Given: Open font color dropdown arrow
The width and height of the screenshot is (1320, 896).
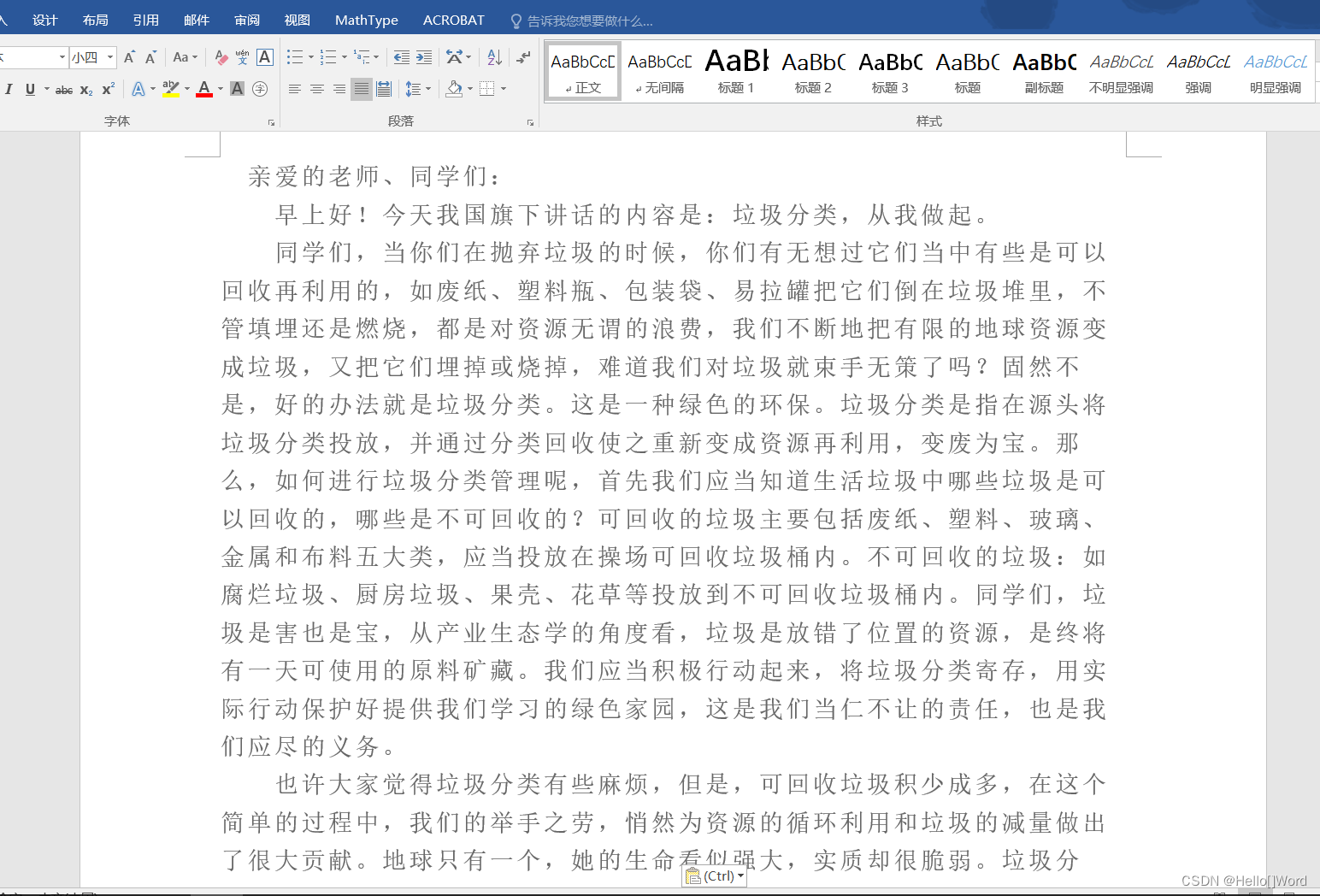Looking at the screenshot, I should [x=220, y=89].
